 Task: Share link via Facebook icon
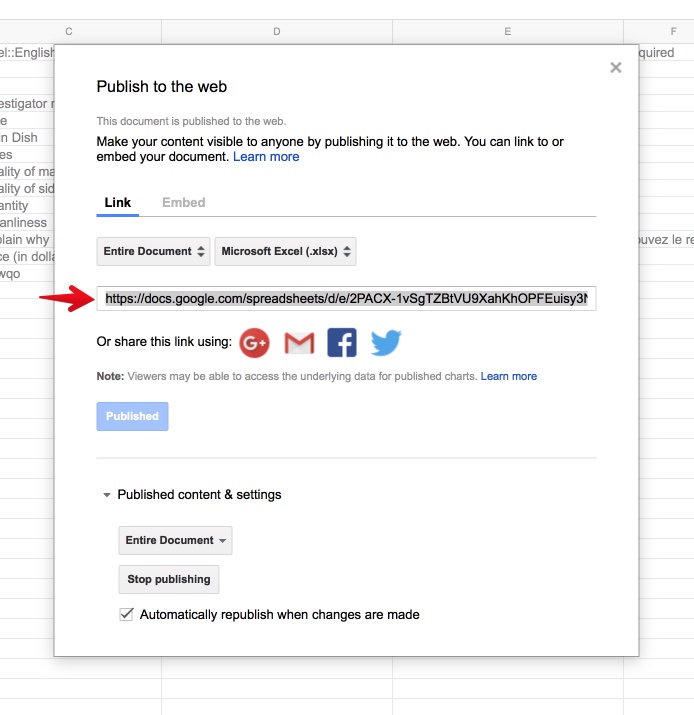click(342, 343)
